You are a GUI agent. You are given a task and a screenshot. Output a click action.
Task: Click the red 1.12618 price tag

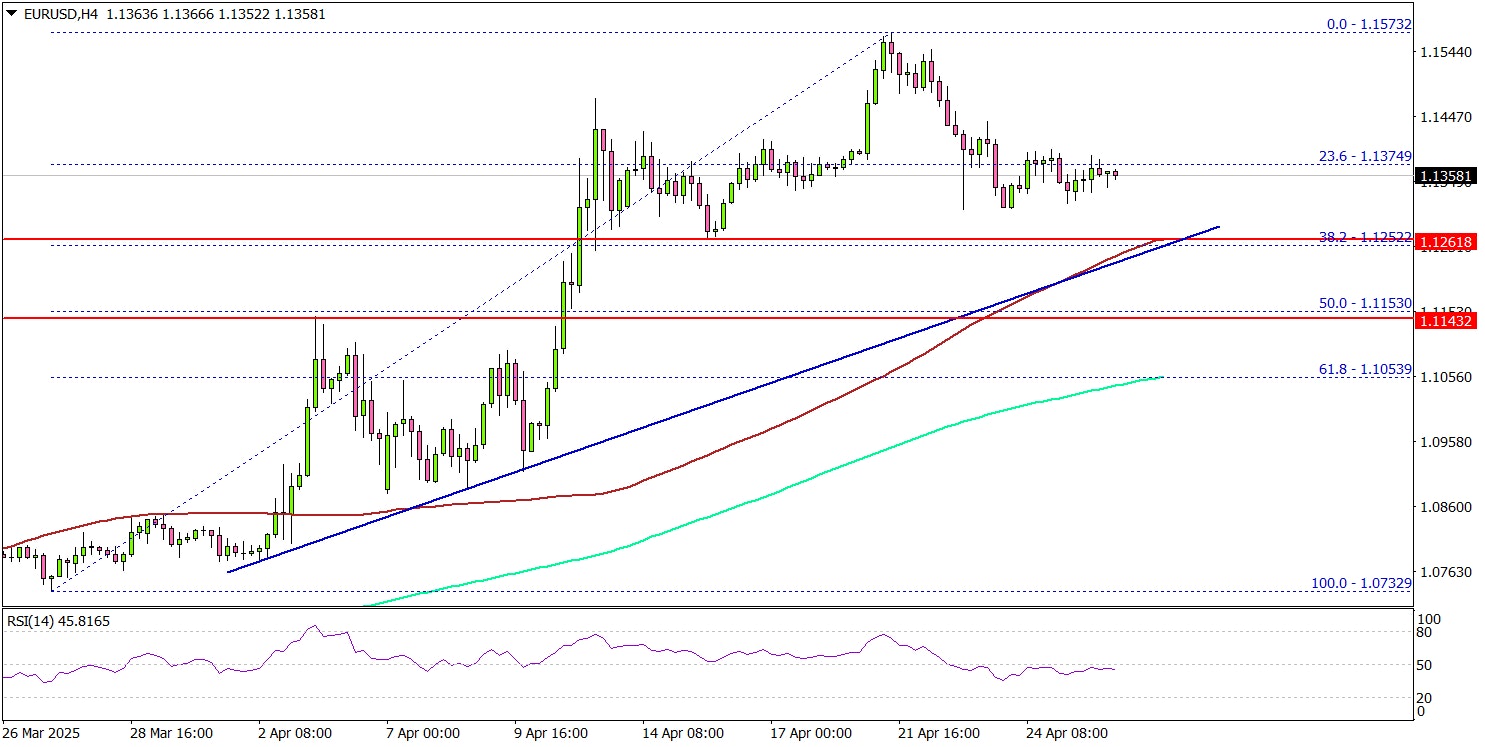1448,241
